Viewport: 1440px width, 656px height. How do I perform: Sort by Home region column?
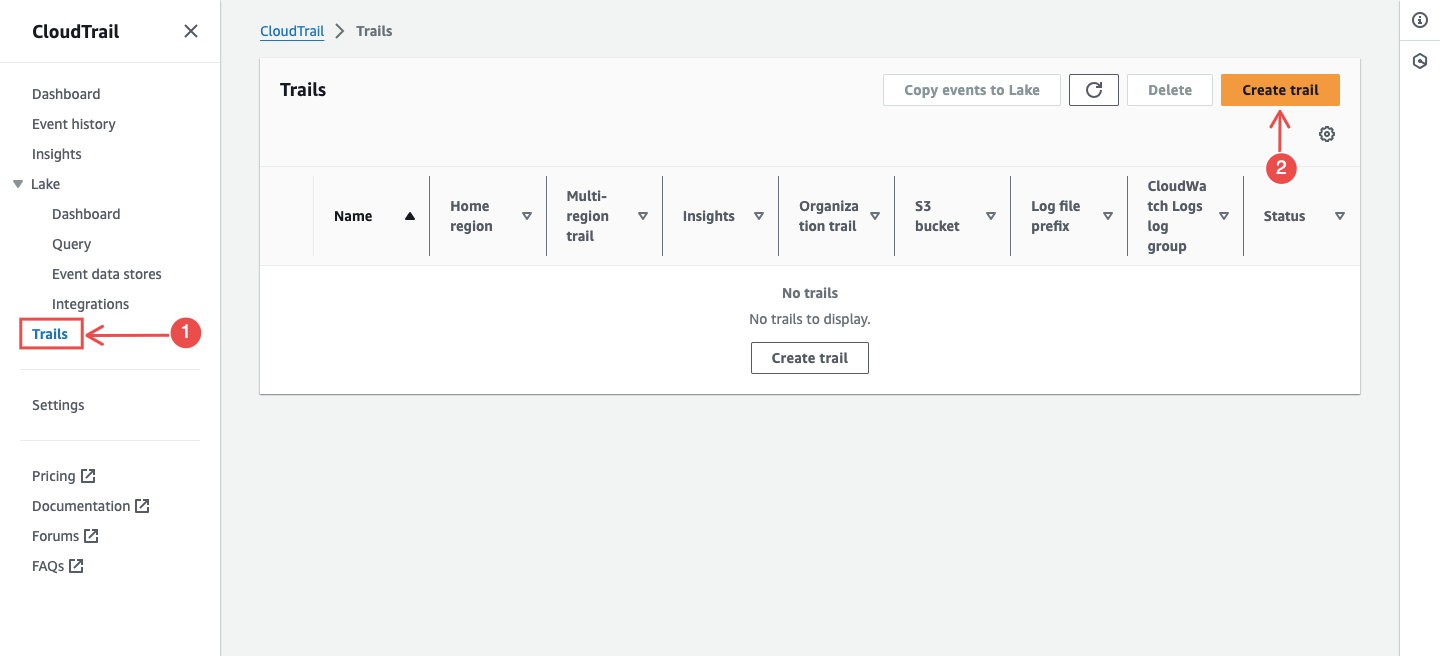527,216
